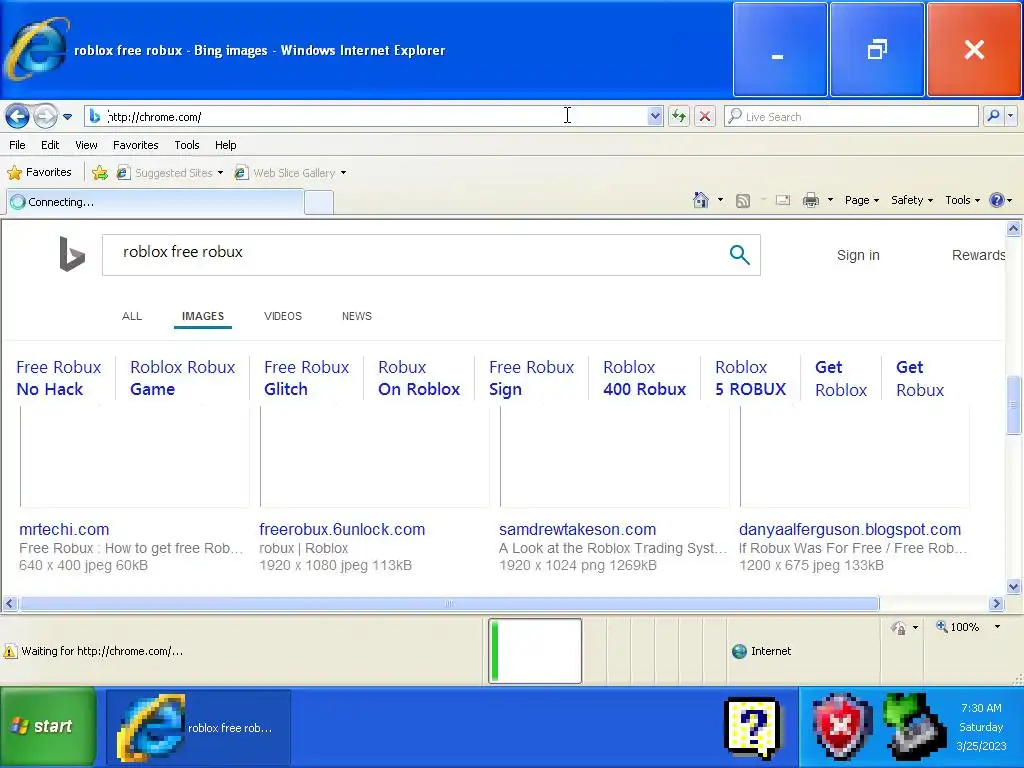Click the blue Help question icon

(997, 200)
